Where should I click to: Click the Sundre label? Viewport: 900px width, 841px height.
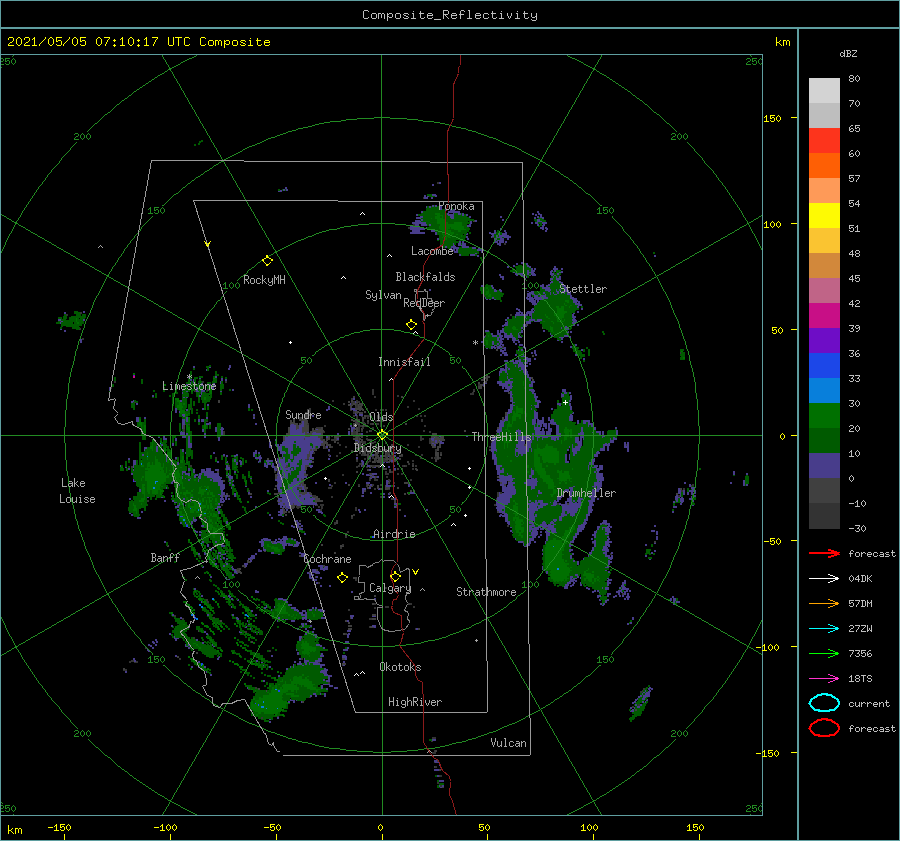[303, 414]
